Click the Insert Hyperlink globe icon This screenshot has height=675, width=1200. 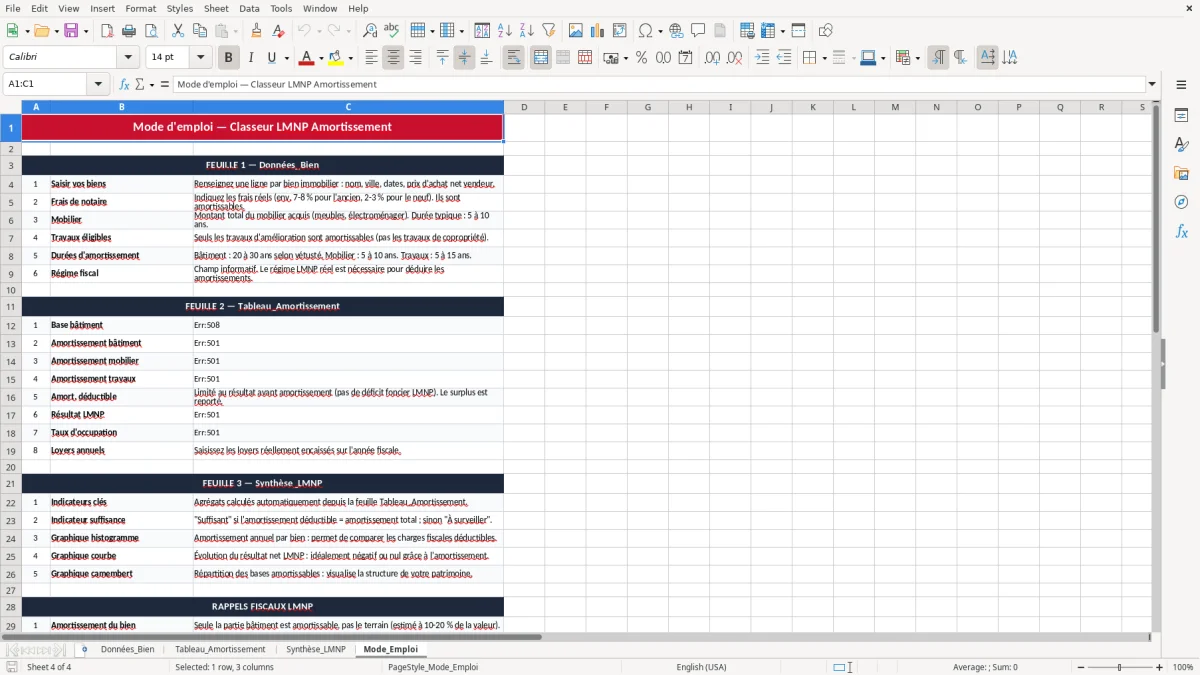(x=676, y=31)
